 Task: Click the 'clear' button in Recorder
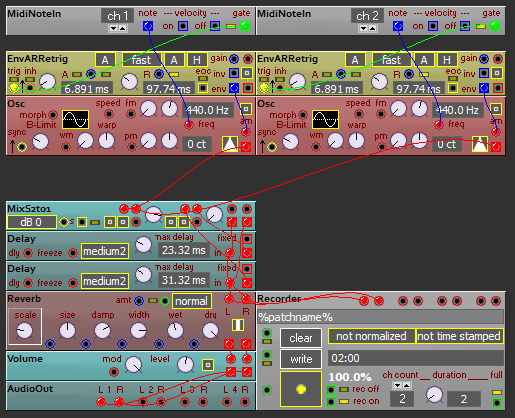pos(301,338)
